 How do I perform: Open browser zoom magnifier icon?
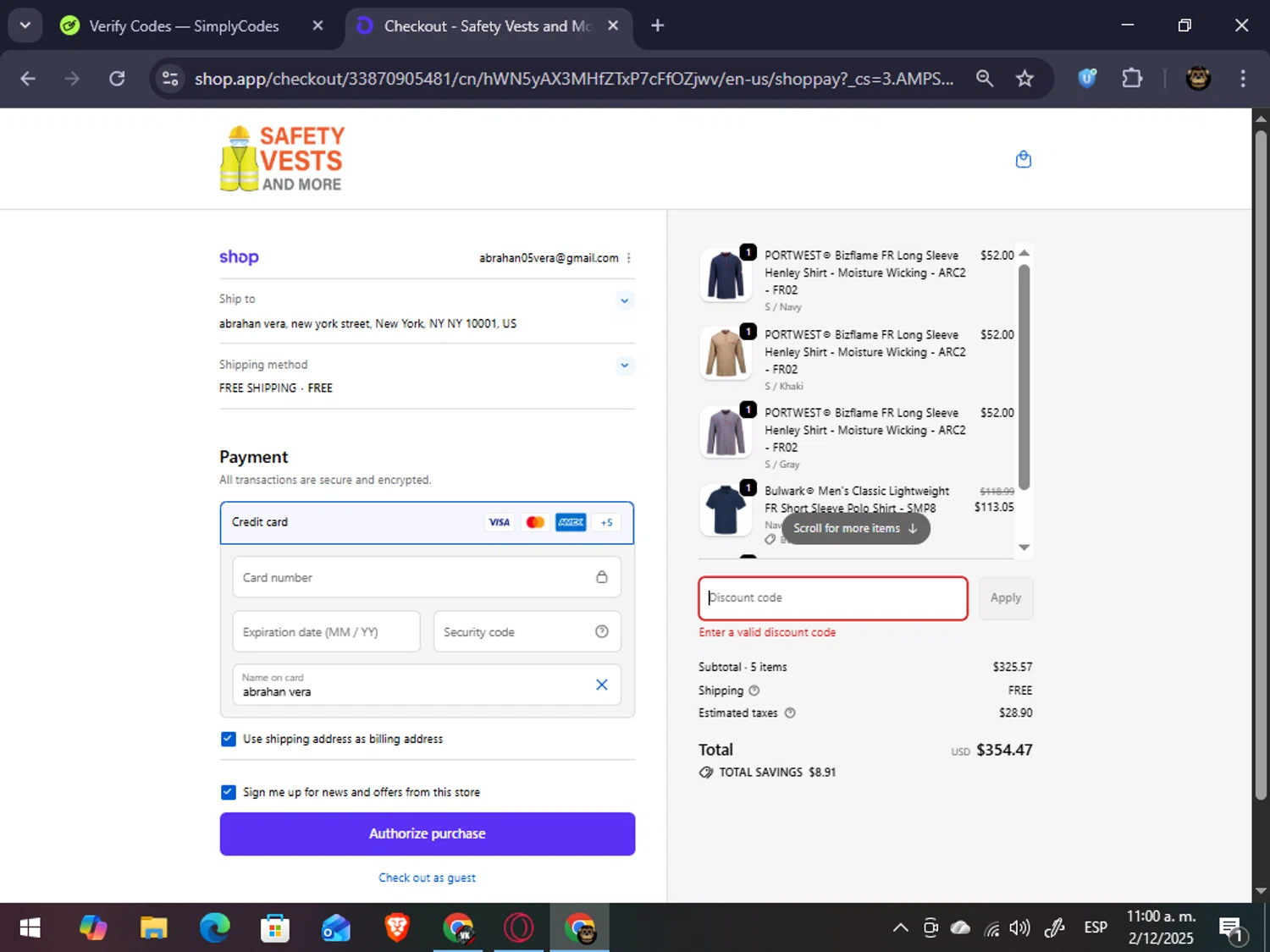click(984, 79)
